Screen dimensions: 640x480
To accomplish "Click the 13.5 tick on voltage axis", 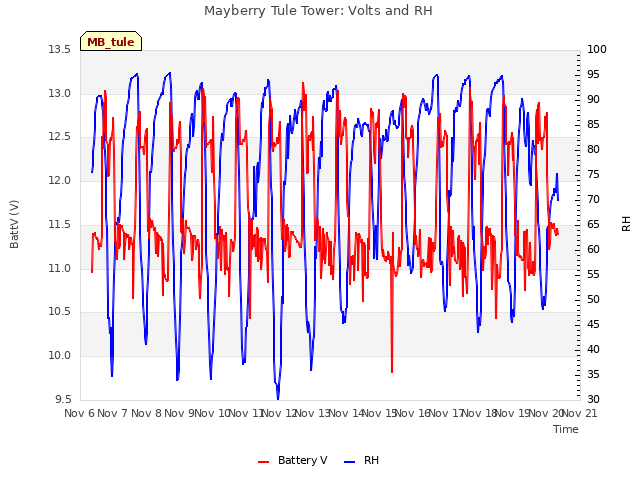I will click(60, 50).
